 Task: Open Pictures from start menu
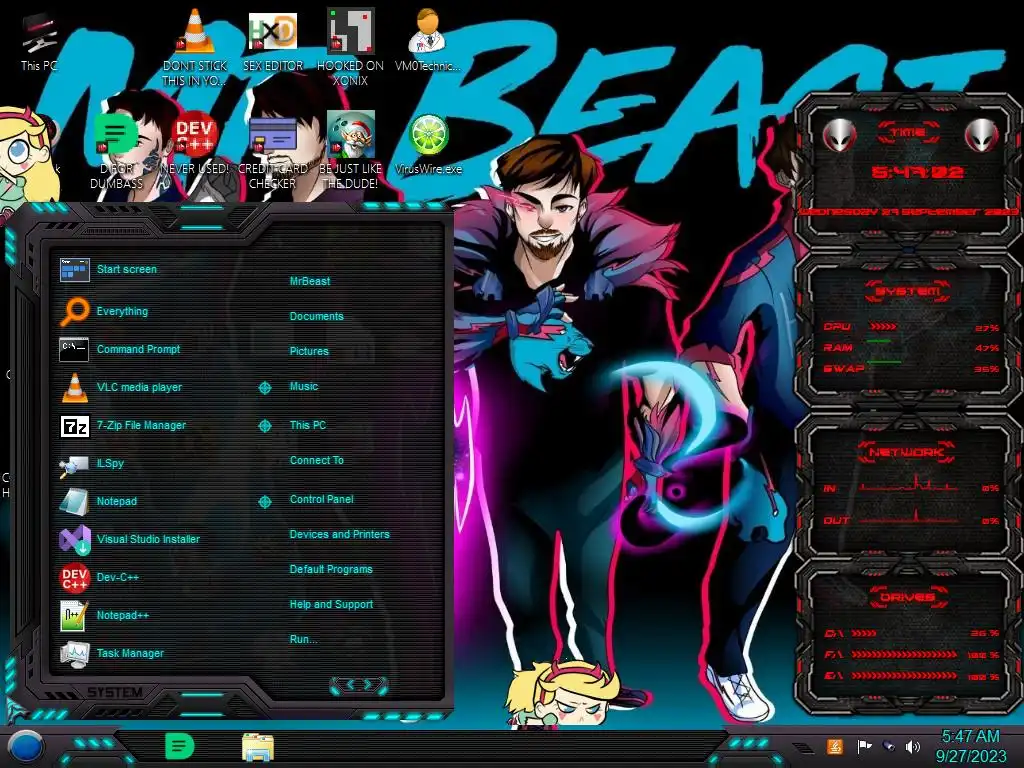(309, 351)
